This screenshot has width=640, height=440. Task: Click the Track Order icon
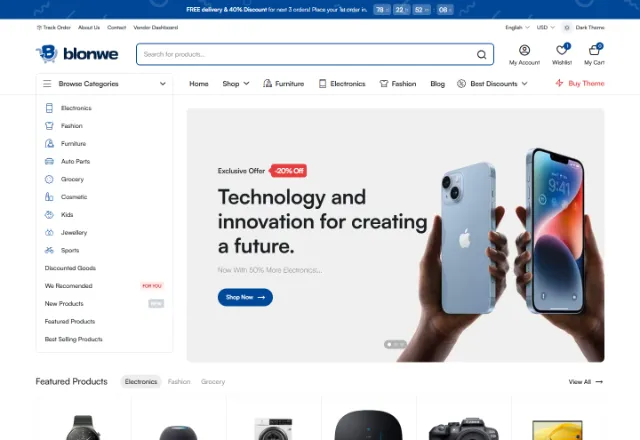pos(39,27)
